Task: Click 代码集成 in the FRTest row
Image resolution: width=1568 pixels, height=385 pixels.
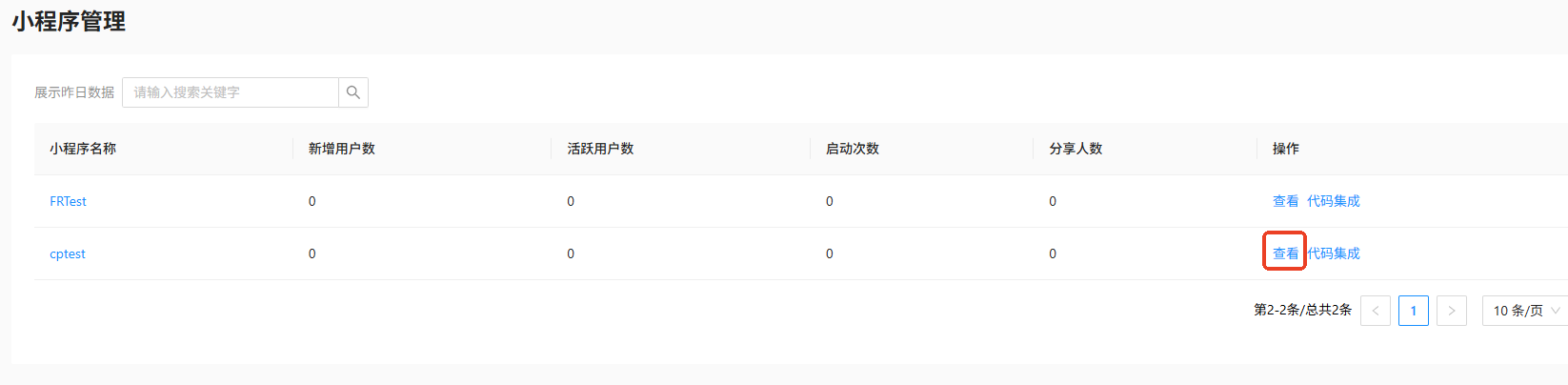Action: (x=1334, y=201)
